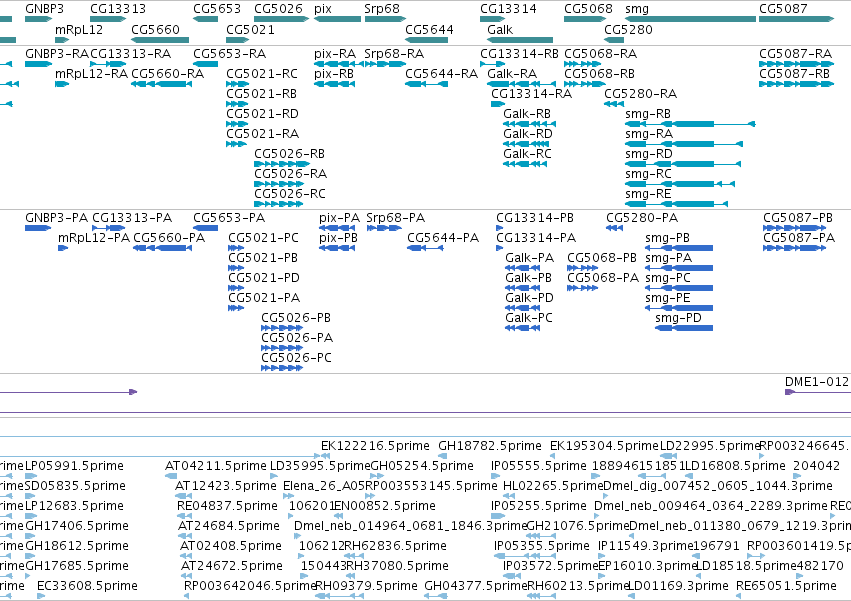Screen dimensions: 851x601
Task: Select the CG5280-RA transcript label
Action: pos(640,94)
